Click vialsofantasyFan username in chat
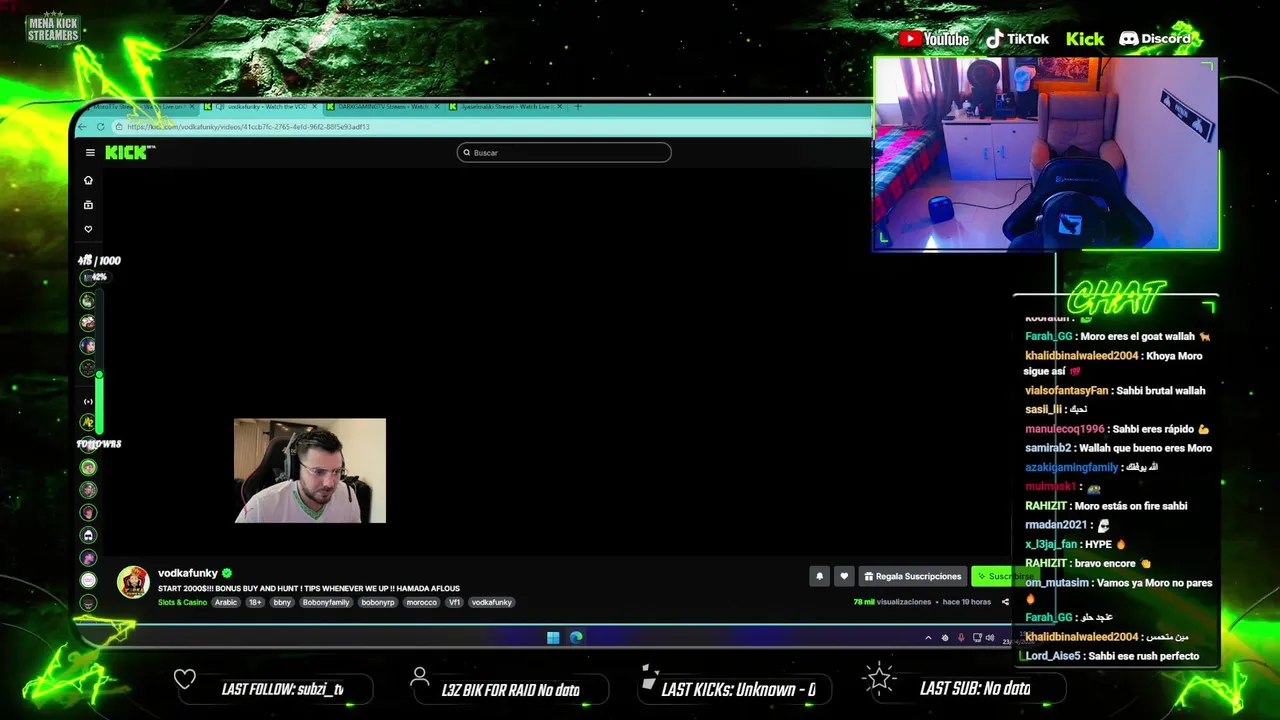This screenshot has height=720, width=1280. tap(1066, 391)
